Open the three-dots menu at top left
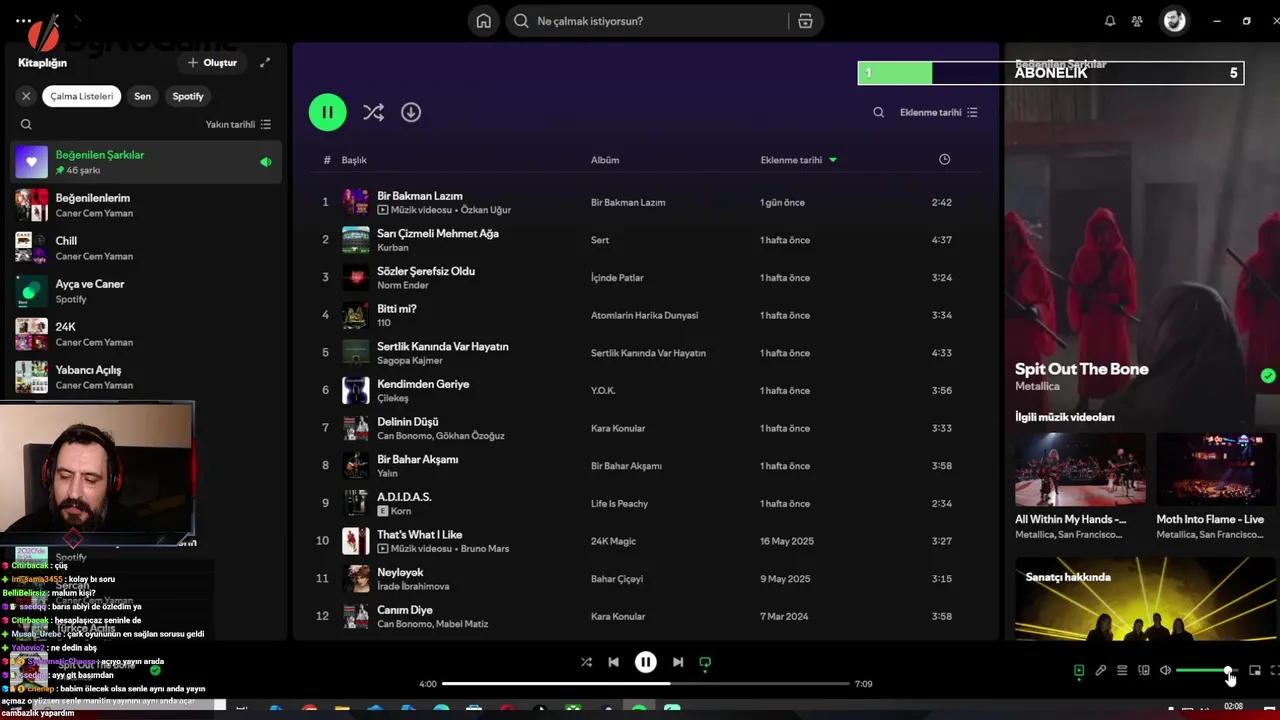The image size is (1280, 720). (x=24, y=21)
